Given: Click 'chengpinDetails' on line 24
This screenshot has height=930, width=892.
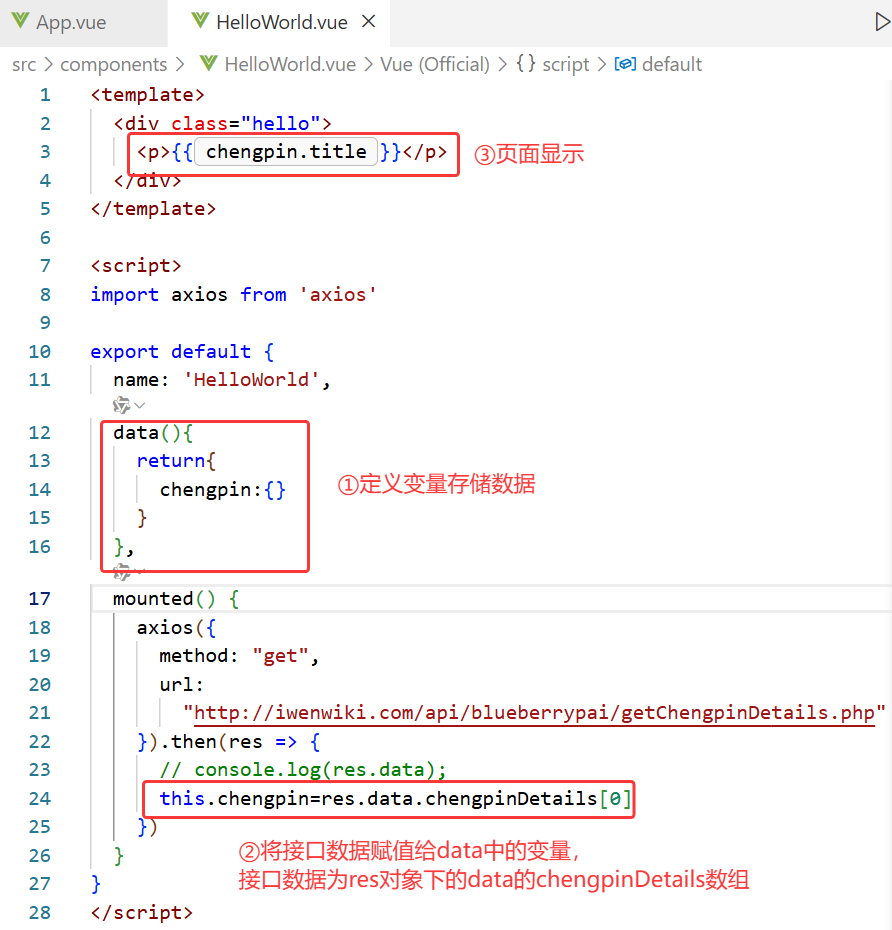Looking at the screenshot, I should [x=511, y=798].
